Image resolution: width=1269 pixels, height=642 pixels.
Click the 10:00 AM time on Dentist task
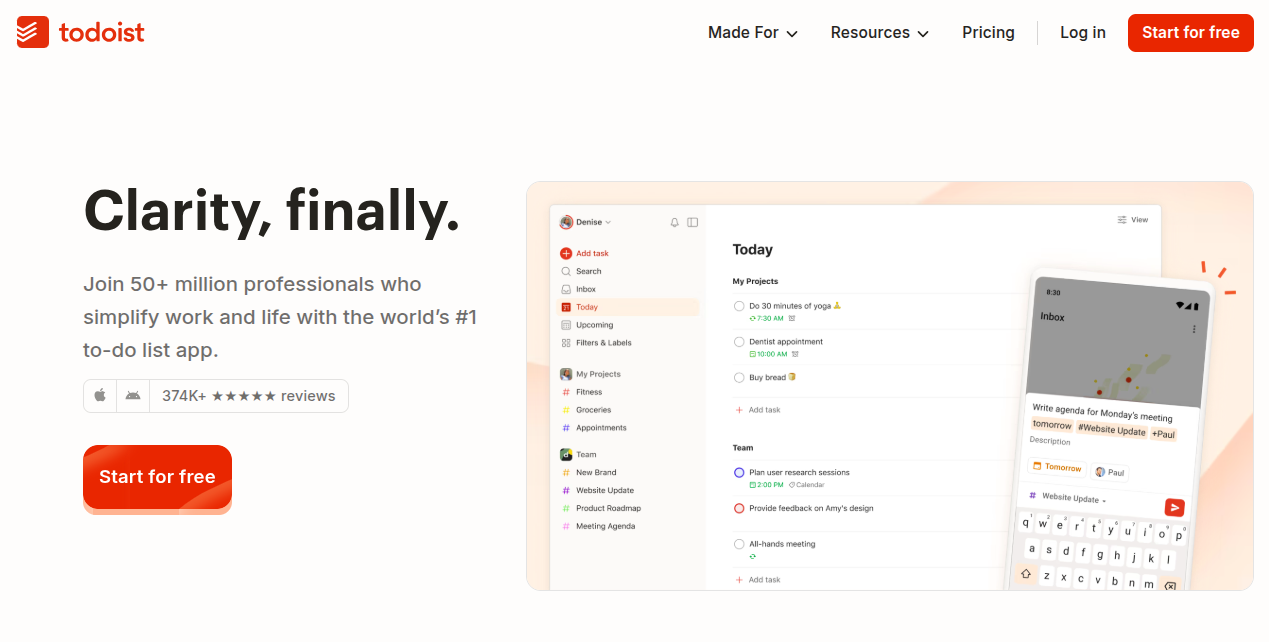point(768,354)
